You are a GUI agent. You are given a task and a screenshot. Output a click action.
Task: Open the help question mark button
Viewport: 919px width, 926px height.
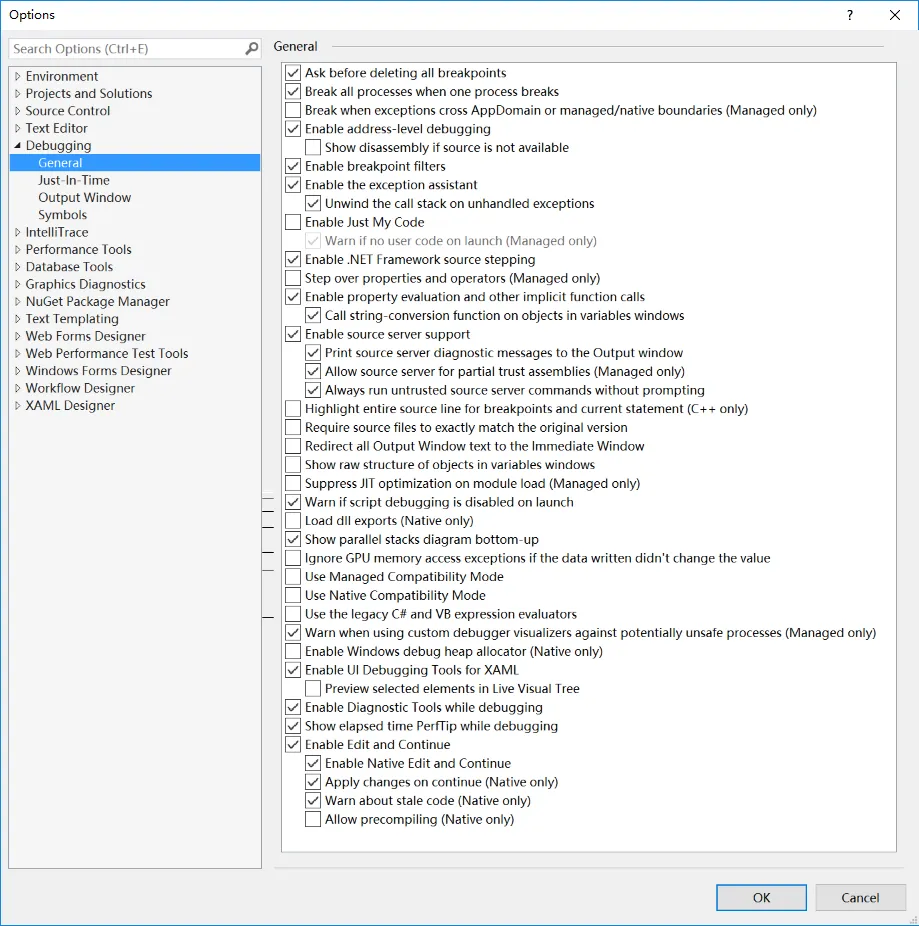[x=850, y=15]
